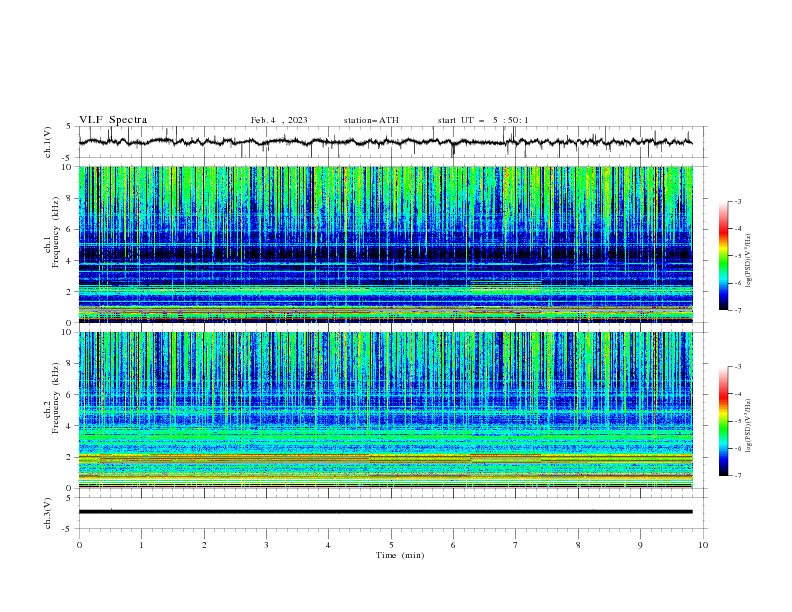Click time axis tick label '7'
Screen dimensions: 792x612
coord(516,545)
